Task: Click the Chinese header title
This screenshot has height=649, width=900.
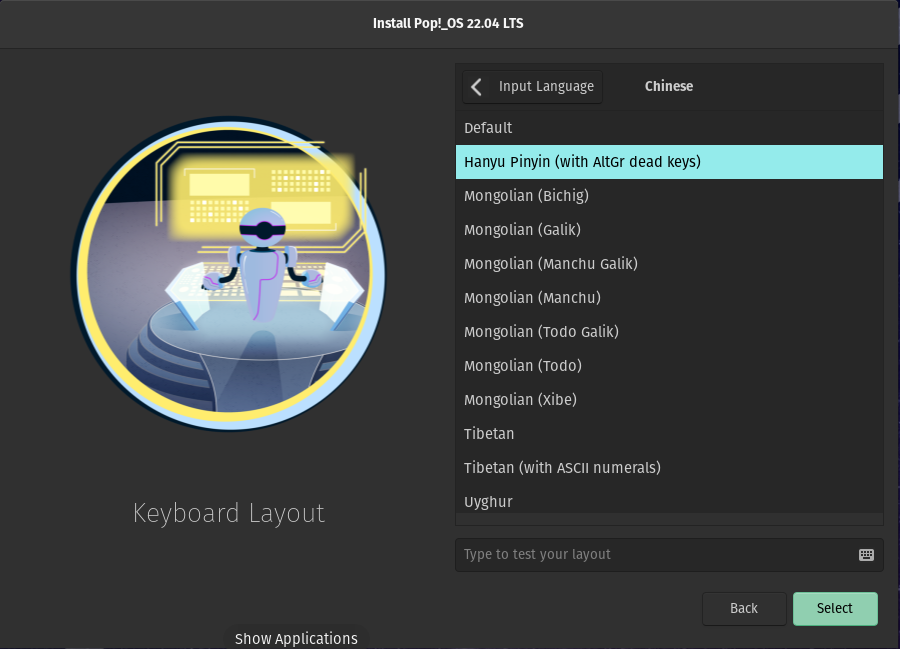Action: [669, 86]
